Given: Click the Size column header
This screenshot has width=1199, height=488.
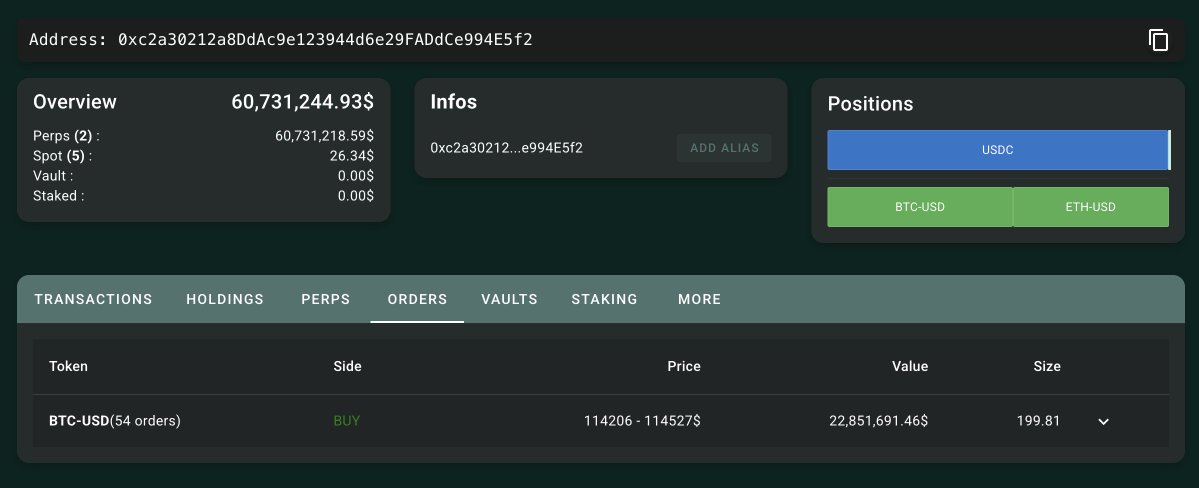Looking at the screenshot, I should 1047,366.
